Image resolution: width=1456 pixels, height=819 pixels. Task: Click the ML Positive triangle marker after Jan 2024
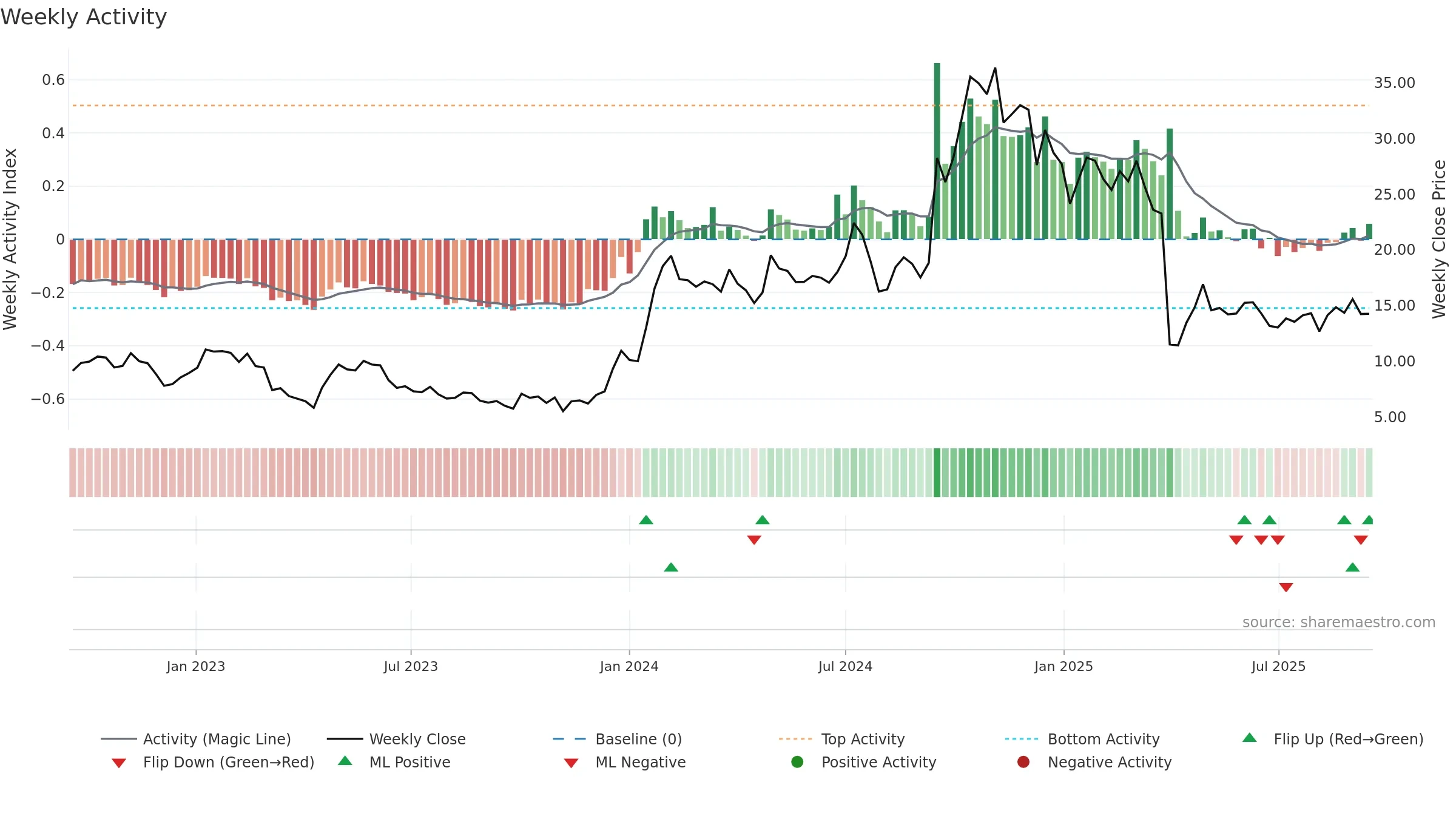click(x=671, y=567)
